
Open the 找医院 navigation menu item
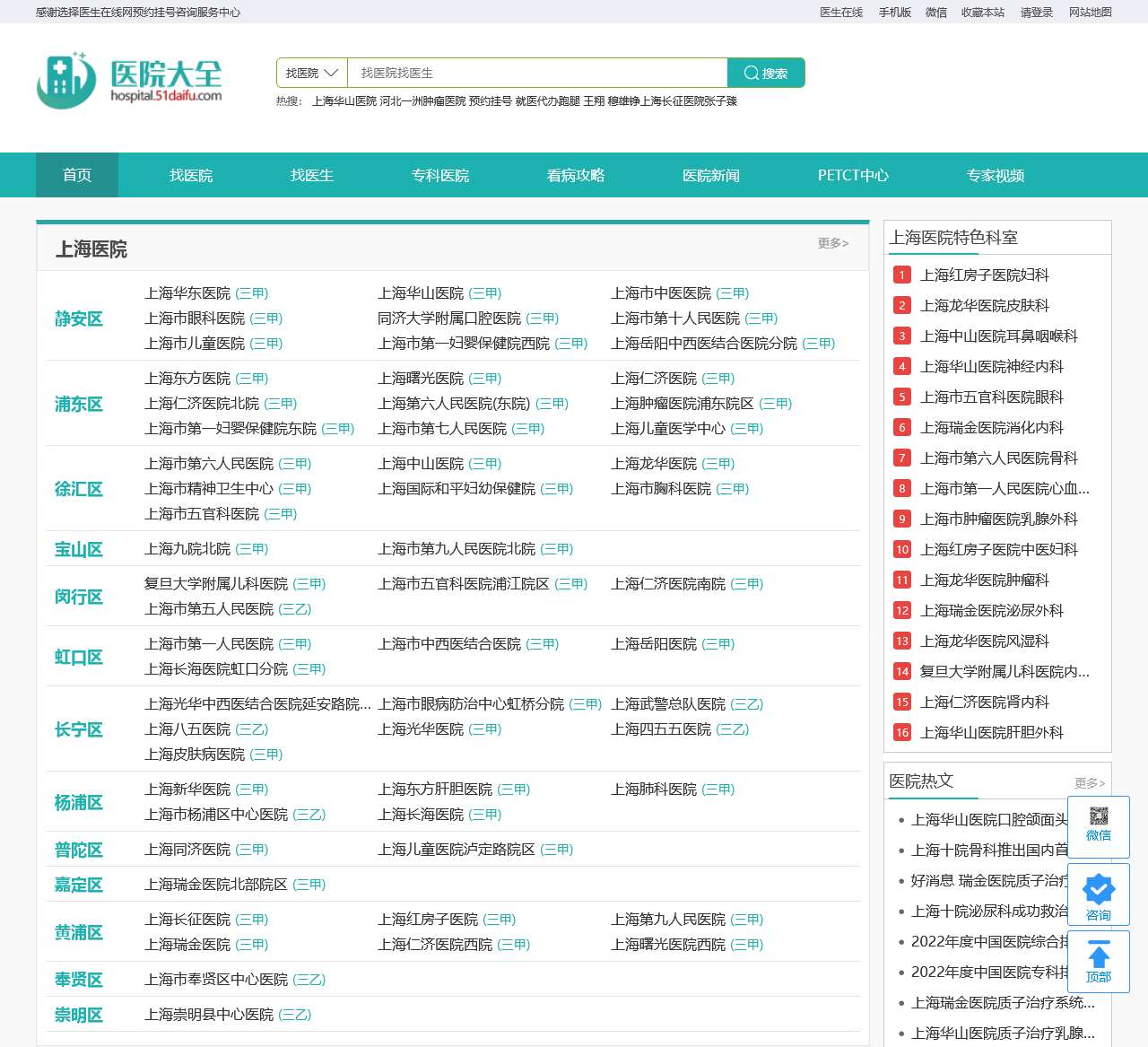[x=191, y=175]
